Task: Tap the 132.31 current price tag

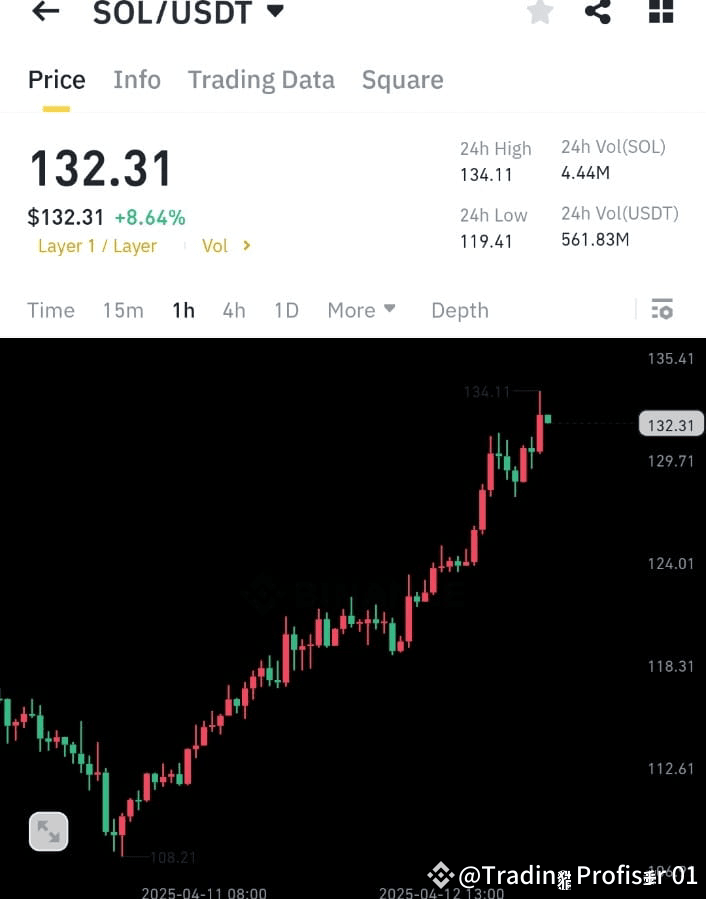Action: [x=670, y=424]
